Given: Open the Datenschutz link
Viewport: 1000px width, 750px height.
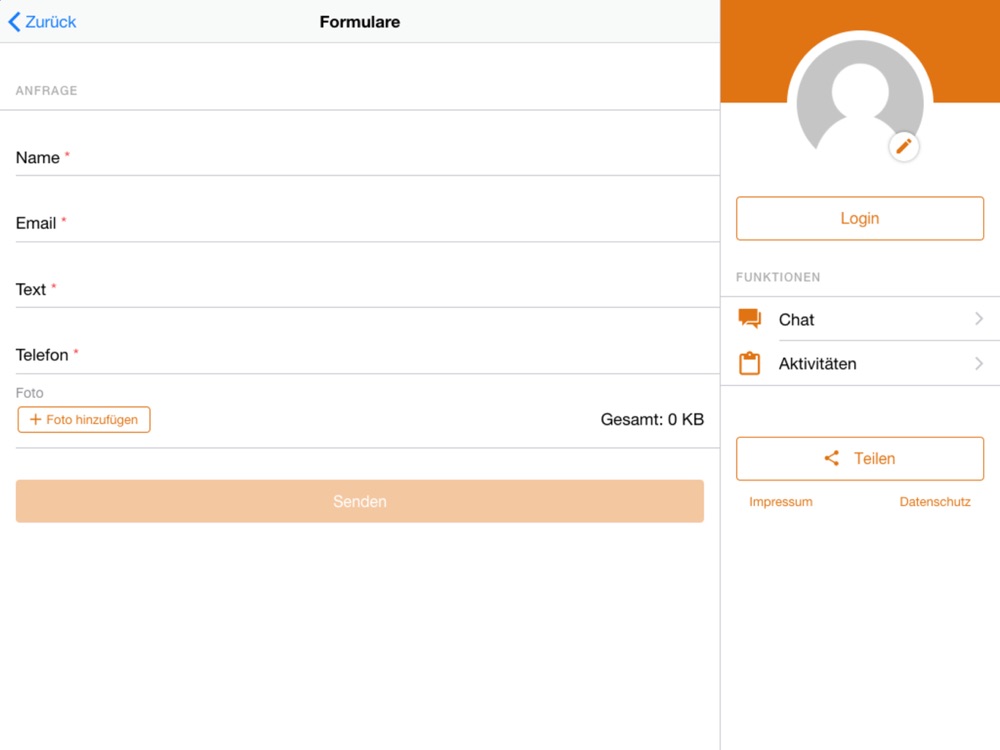Looking at the screenshot, I should point(935,502).
